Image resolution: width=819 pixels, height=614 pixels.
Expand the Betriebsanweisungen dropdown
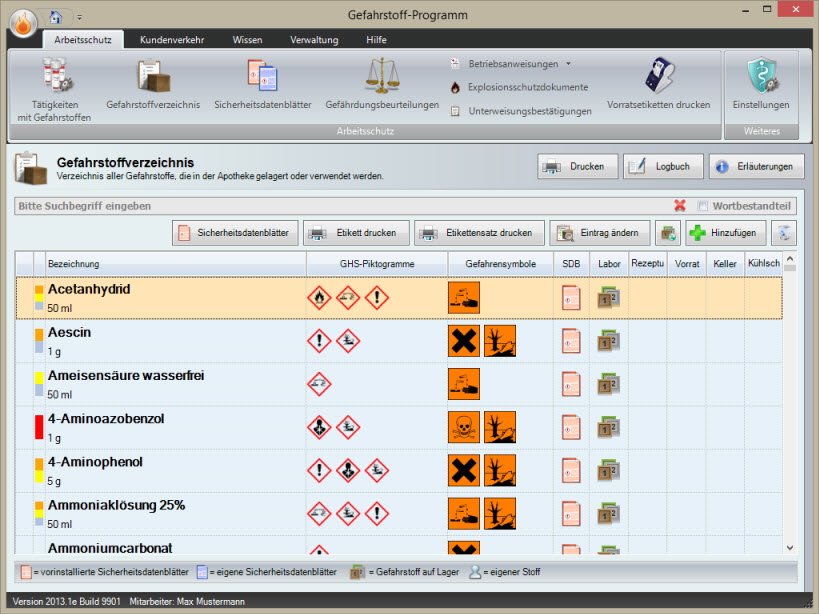pyautogui.click(x=568, y=64)
